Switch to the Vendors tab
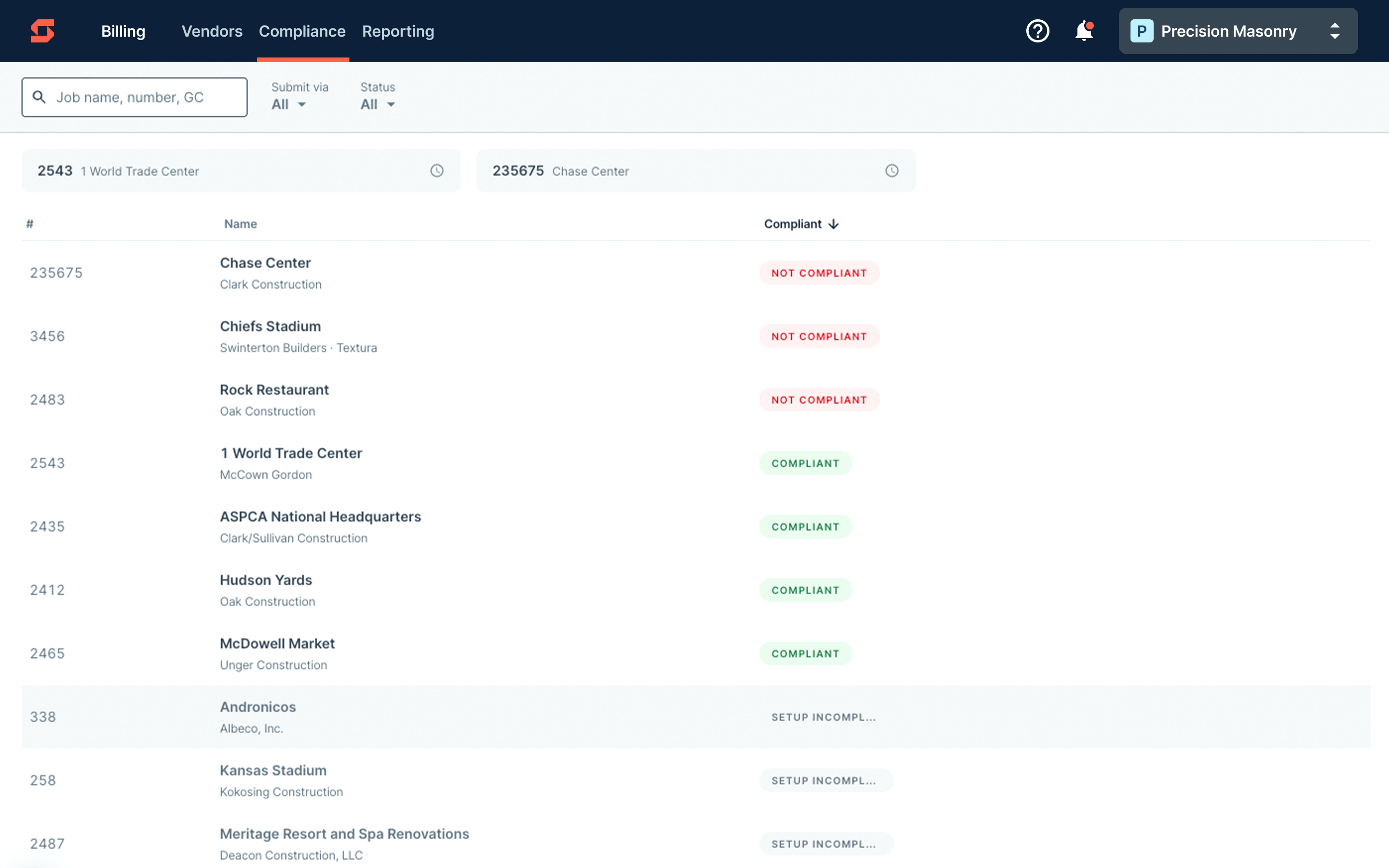This screenshot has width=1389, height=868. [212, 31]
